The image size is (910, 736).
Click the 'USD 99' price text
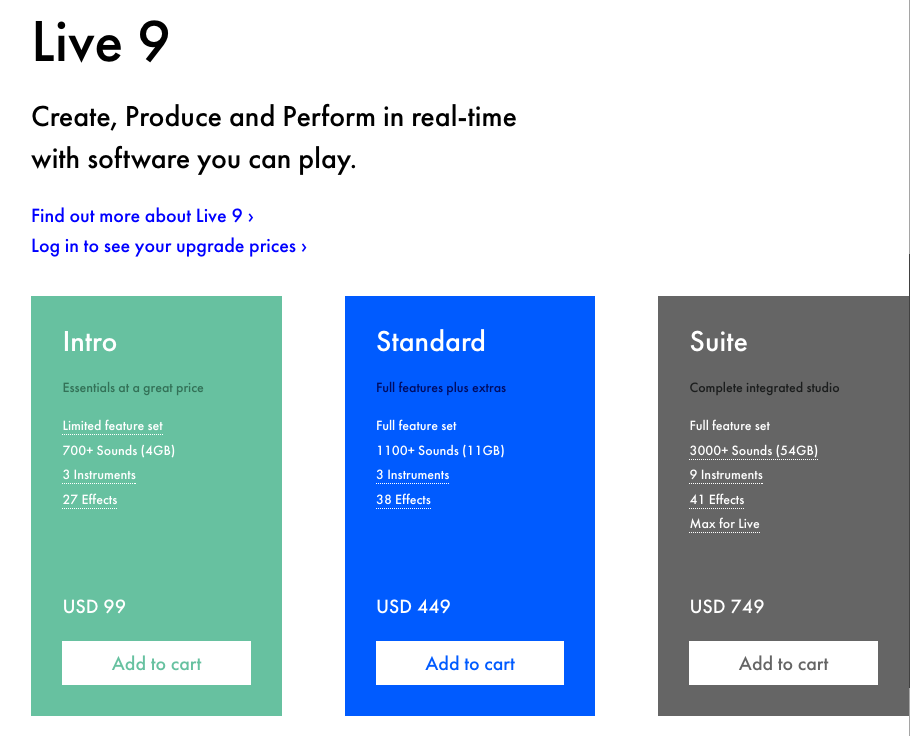[94, 606]
